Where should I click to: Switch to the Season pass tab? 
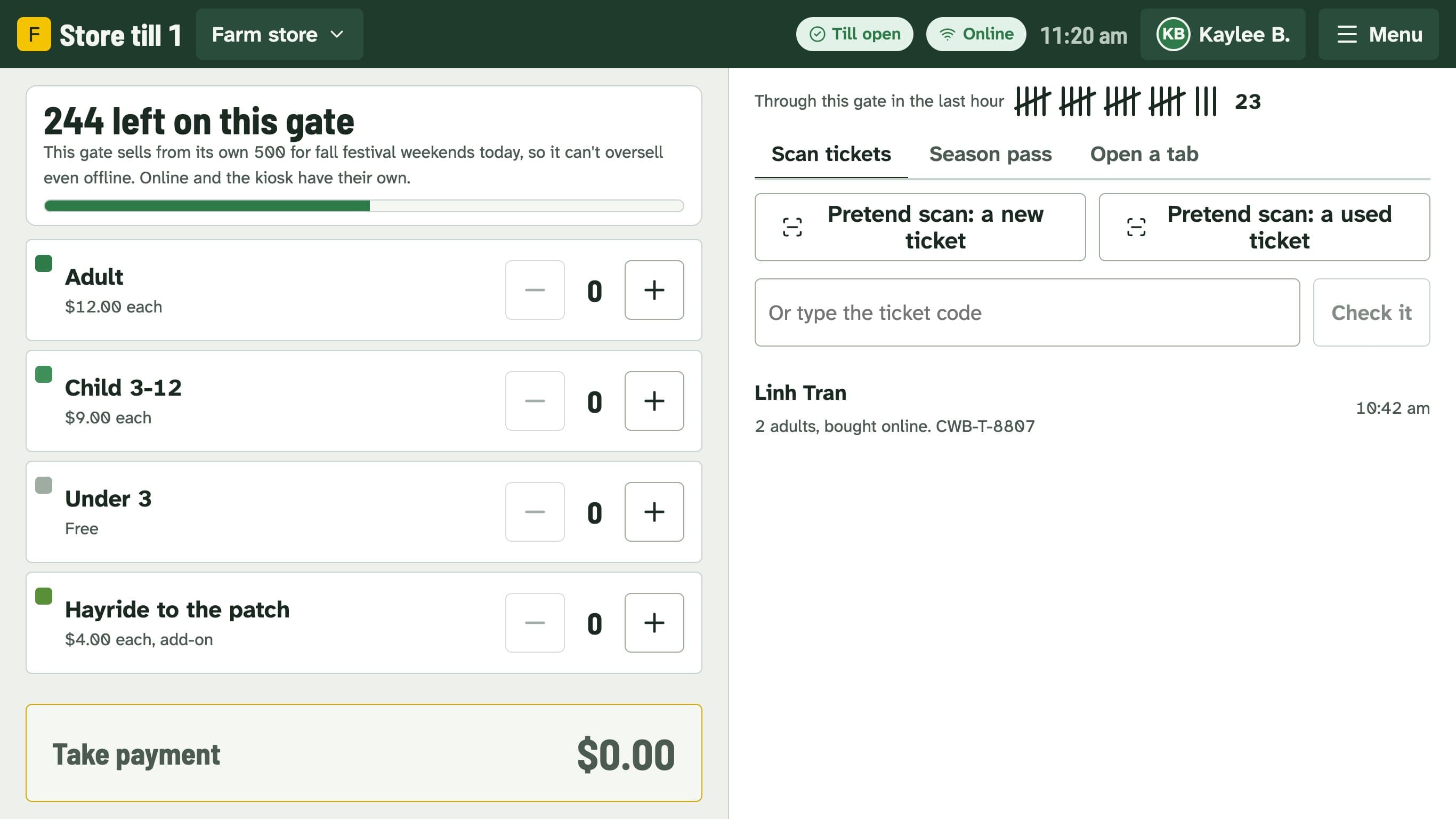point(990,154)
